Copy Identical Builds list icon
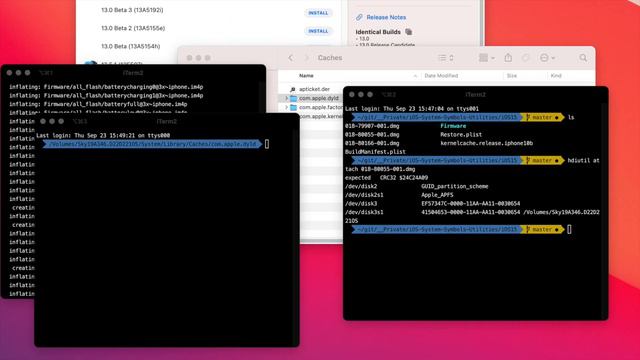Screen dimensions: 640x360 tap(409, 32)
